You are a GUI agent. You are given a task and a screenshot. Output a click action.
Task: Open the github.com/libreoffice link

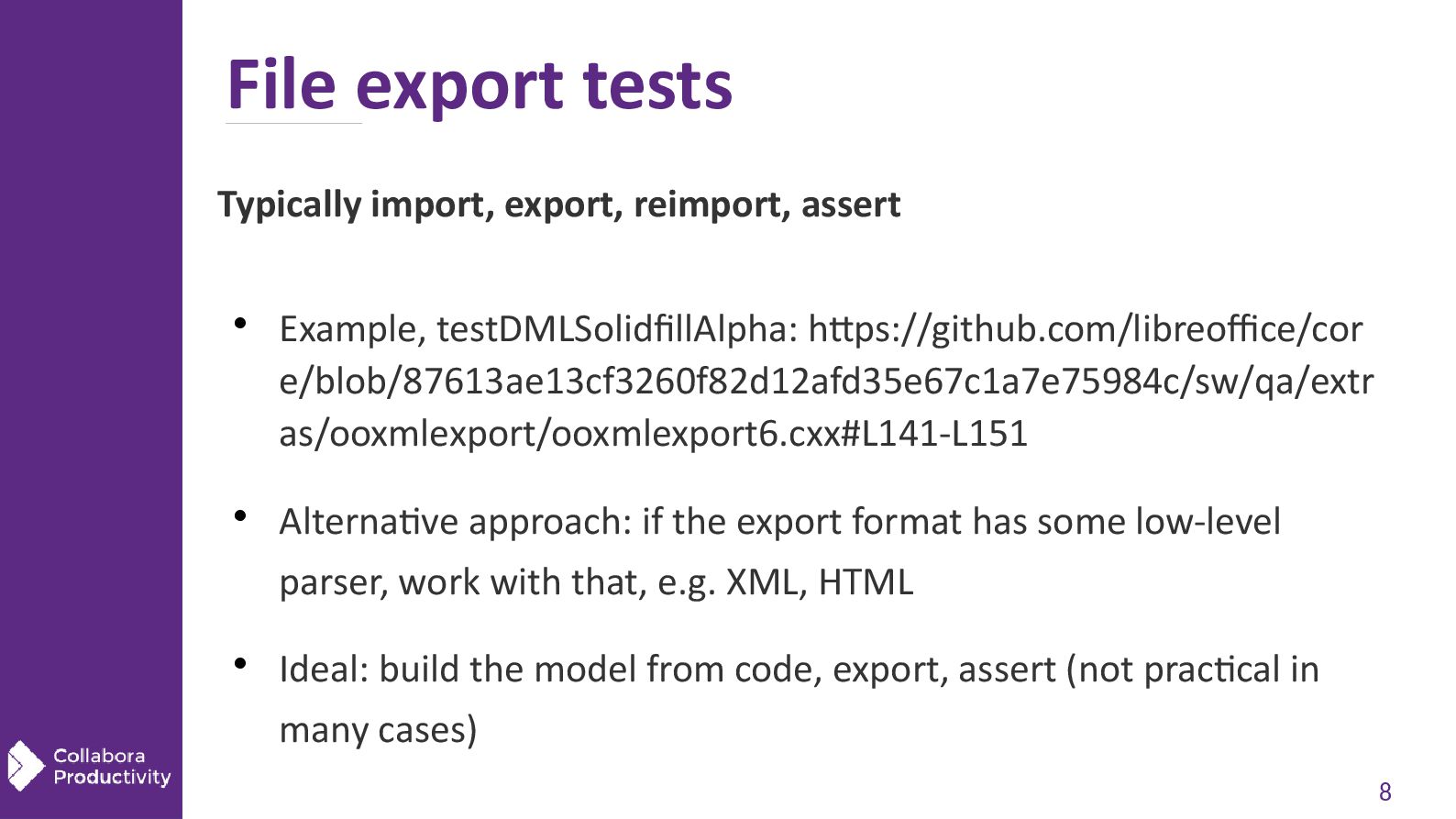[x=1085, y=329]
